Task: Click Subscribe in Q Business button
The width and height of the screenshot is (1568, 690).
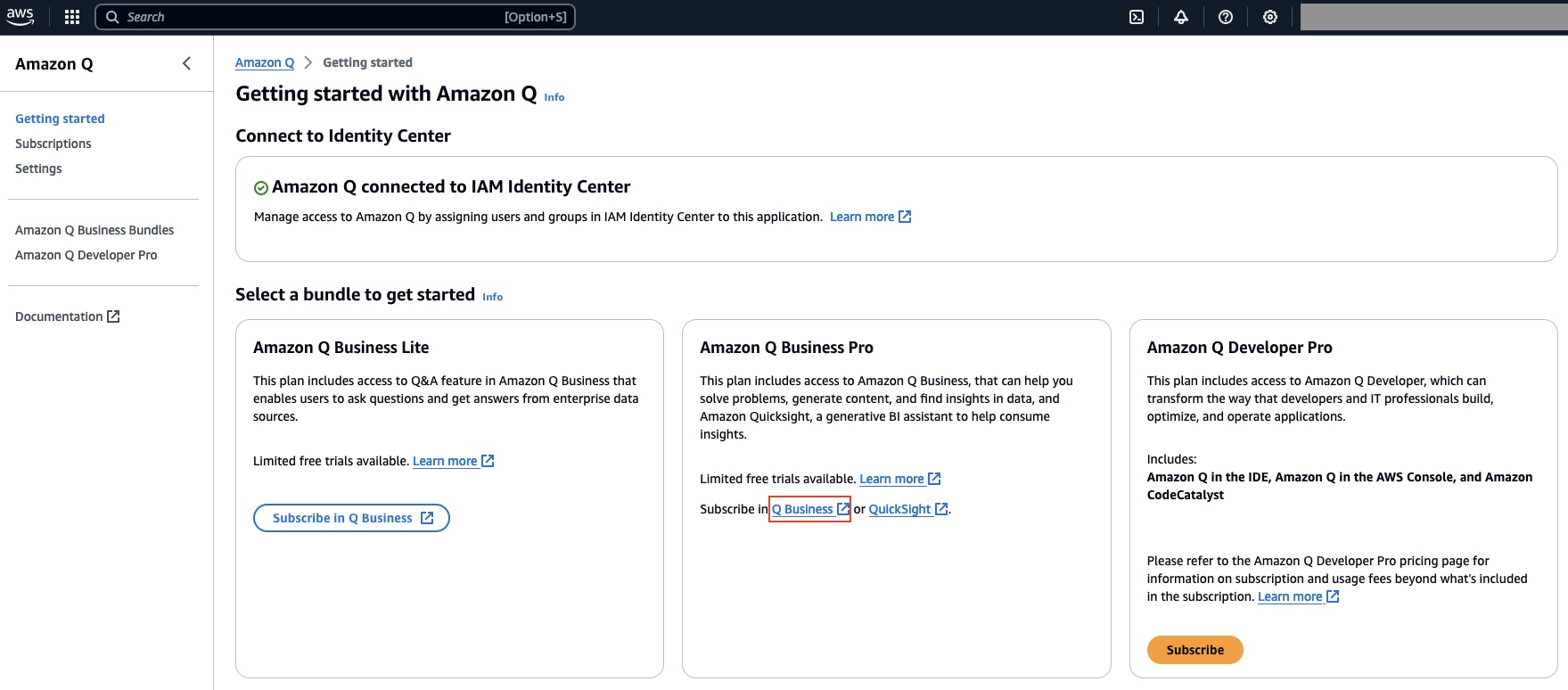Action: click(x=351, y=518)
